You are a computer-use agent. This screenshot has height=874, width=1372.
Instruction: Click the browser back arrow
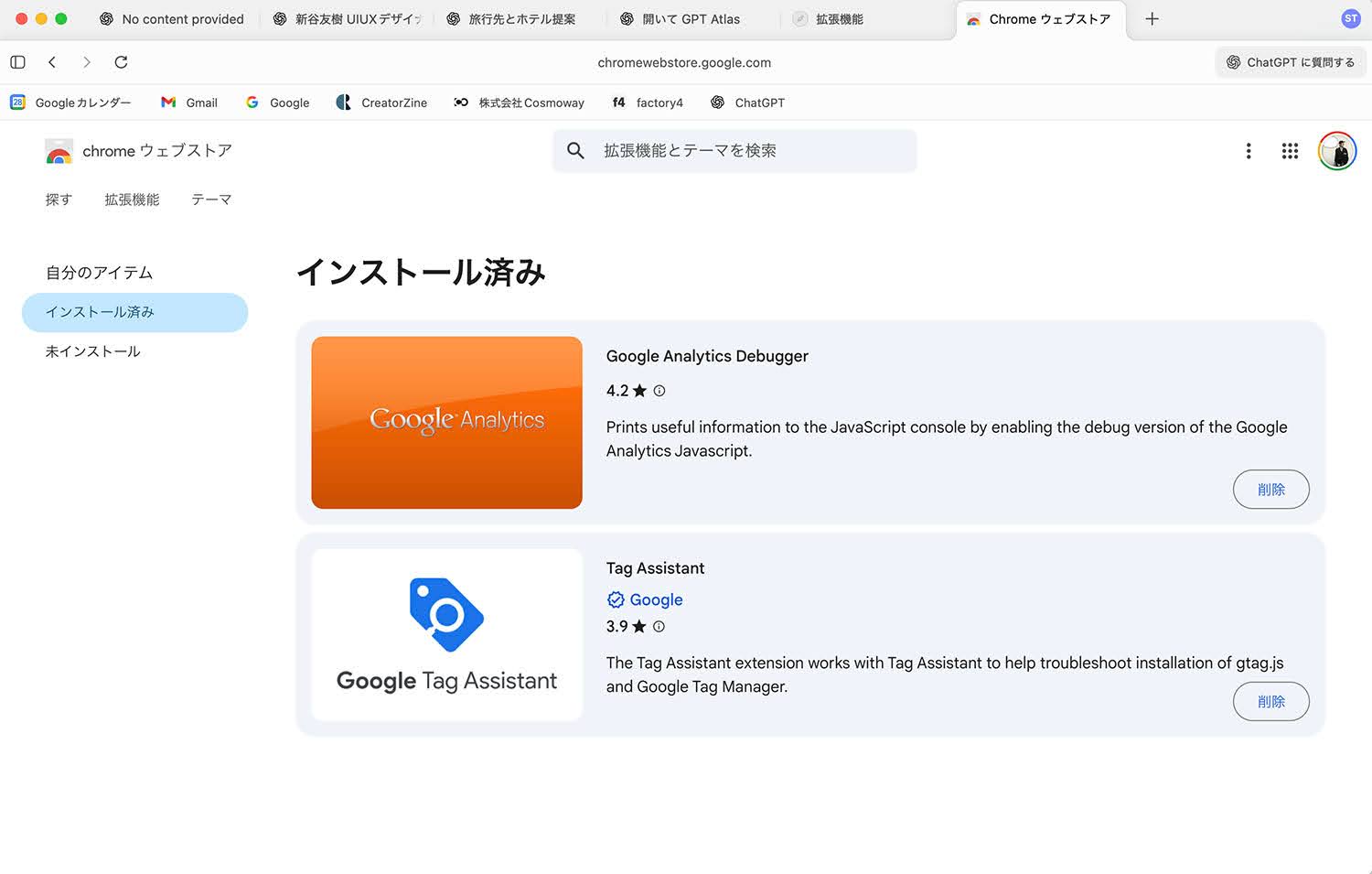point(52,62)
